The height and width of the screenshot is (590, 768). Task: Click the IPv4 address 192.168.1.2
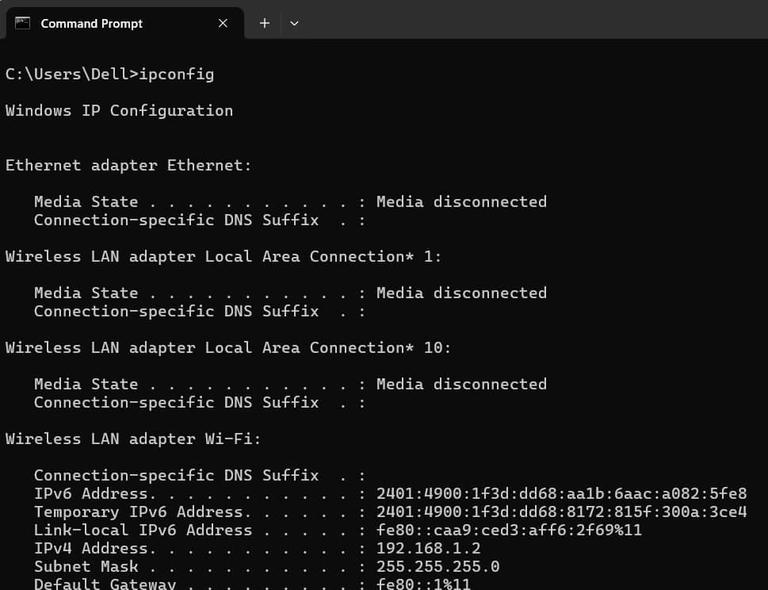[428, 548]
